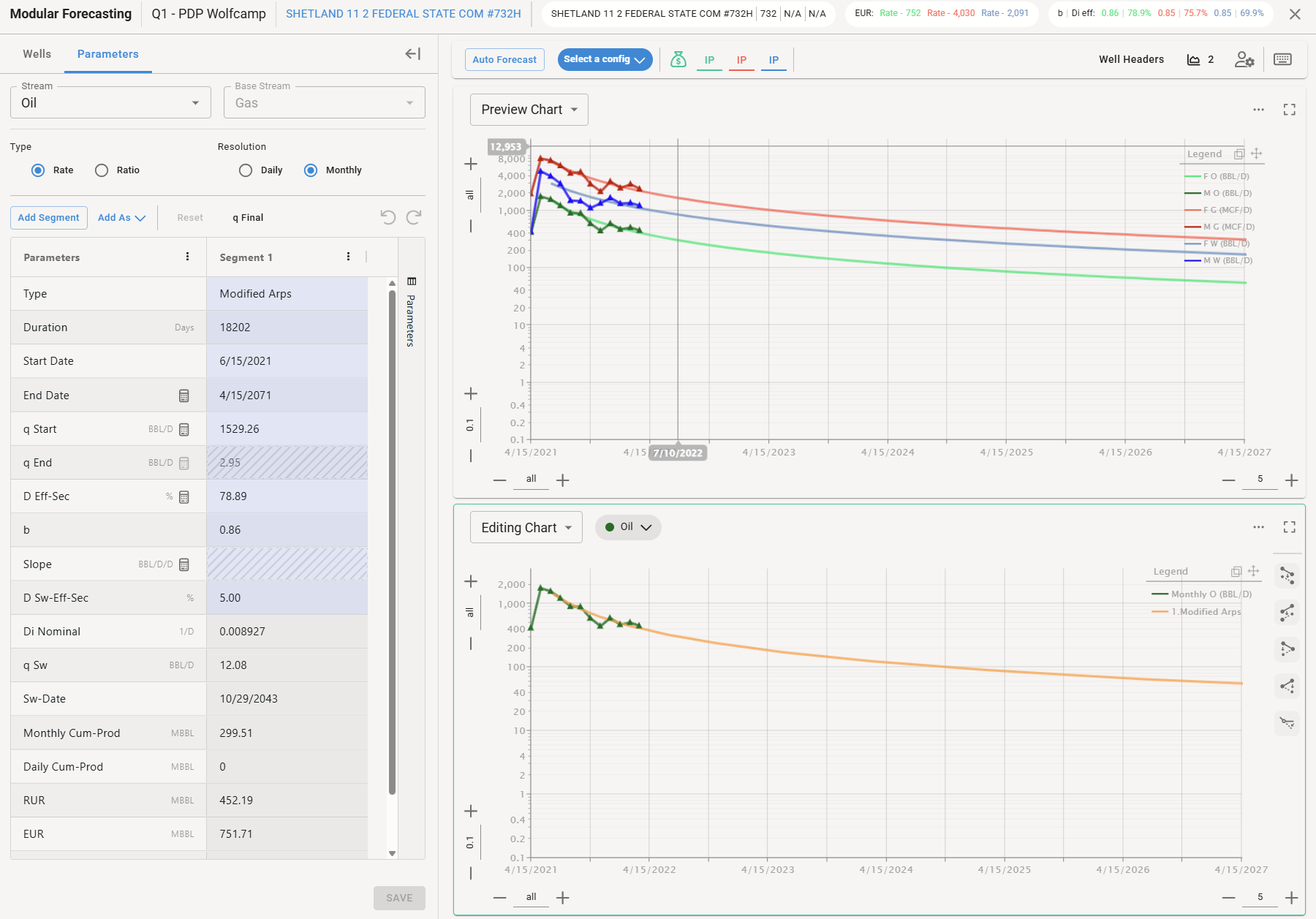
Task: Open the keyboard shortcuts icon
Action: point(1282,59)
